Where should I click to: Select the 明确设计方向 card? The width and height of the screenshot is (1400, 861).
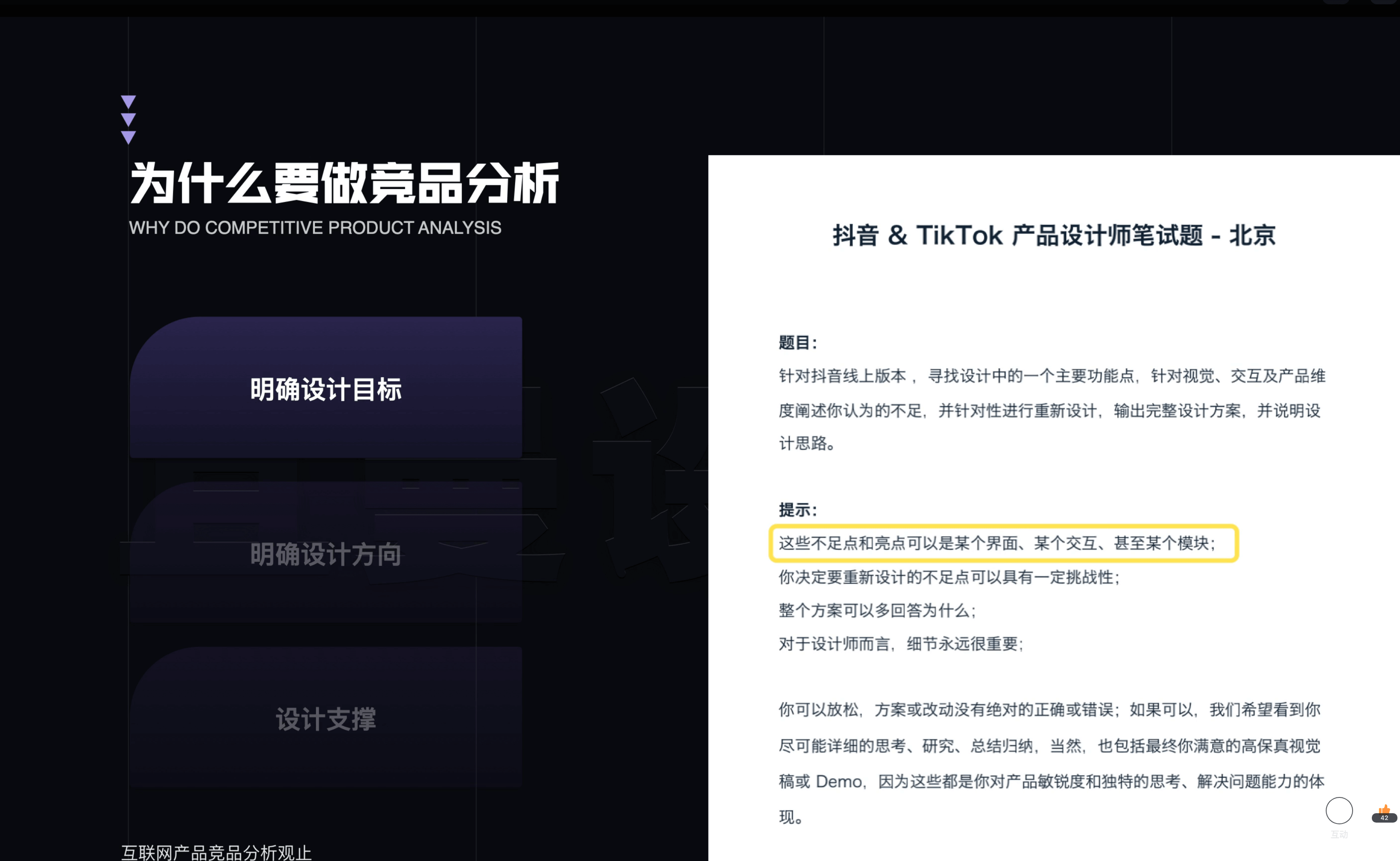(326, 552)
